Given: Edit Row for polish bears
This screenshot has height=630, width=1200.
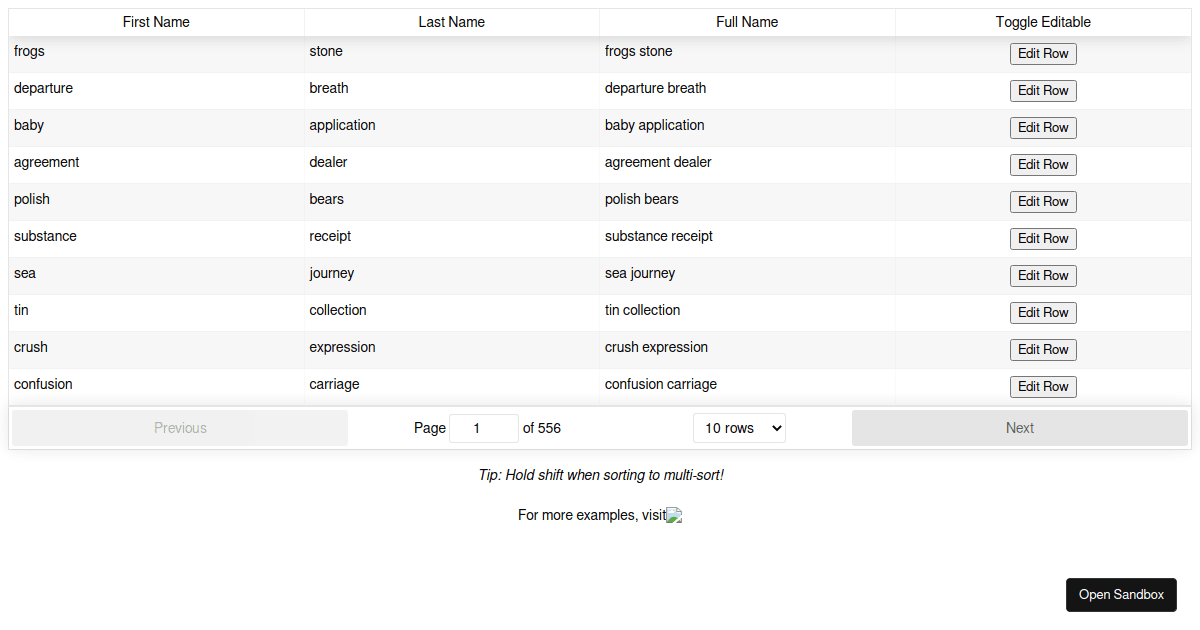Looking at the screenshot, I should [x=1043, y=201].
